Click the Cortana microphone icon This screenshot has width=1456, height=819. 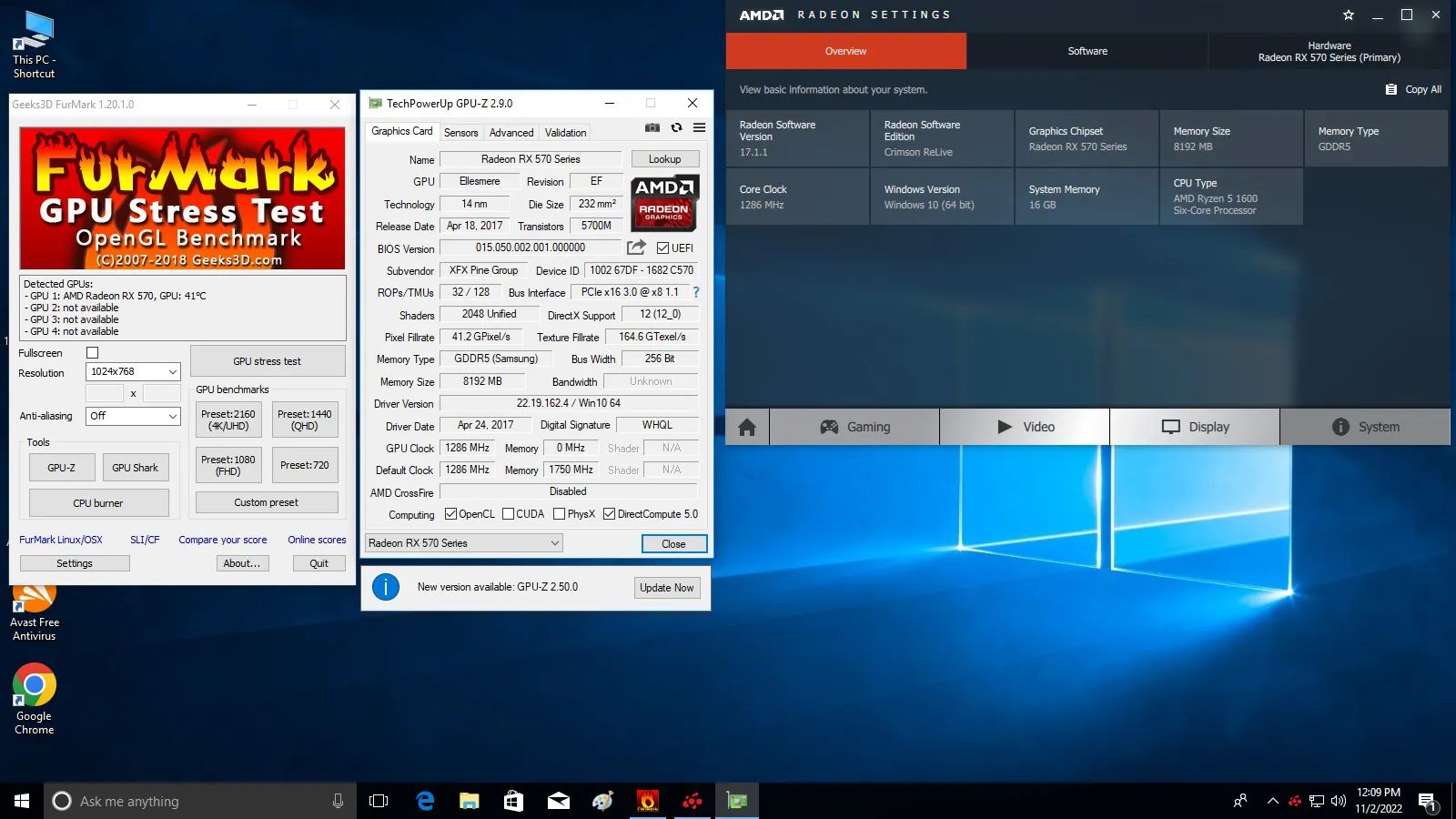pos(338,801)
